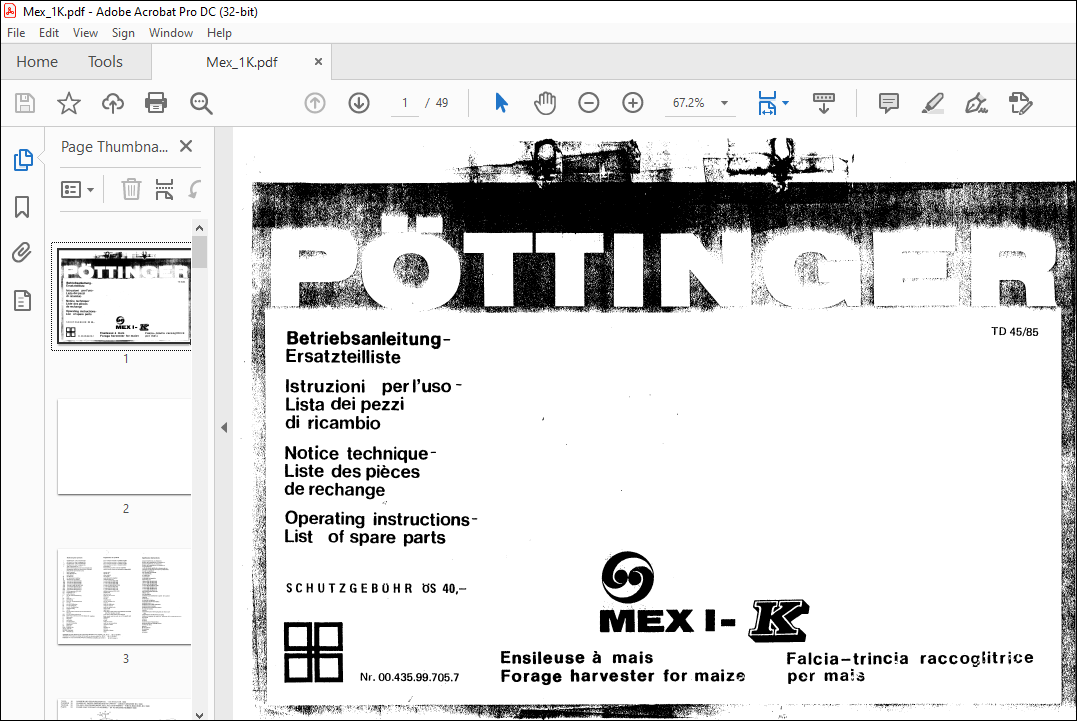This screenshot has height=721, width=1077.
Task: Open the Edit menu
Action: (49, 33)
